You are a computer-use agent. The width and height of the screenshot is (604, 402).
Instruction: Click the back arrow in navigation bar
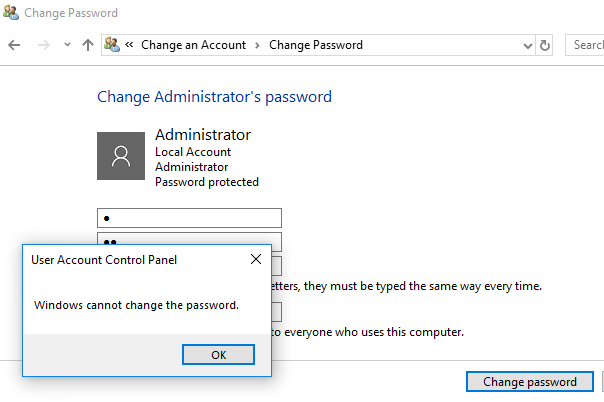[14, 45]
